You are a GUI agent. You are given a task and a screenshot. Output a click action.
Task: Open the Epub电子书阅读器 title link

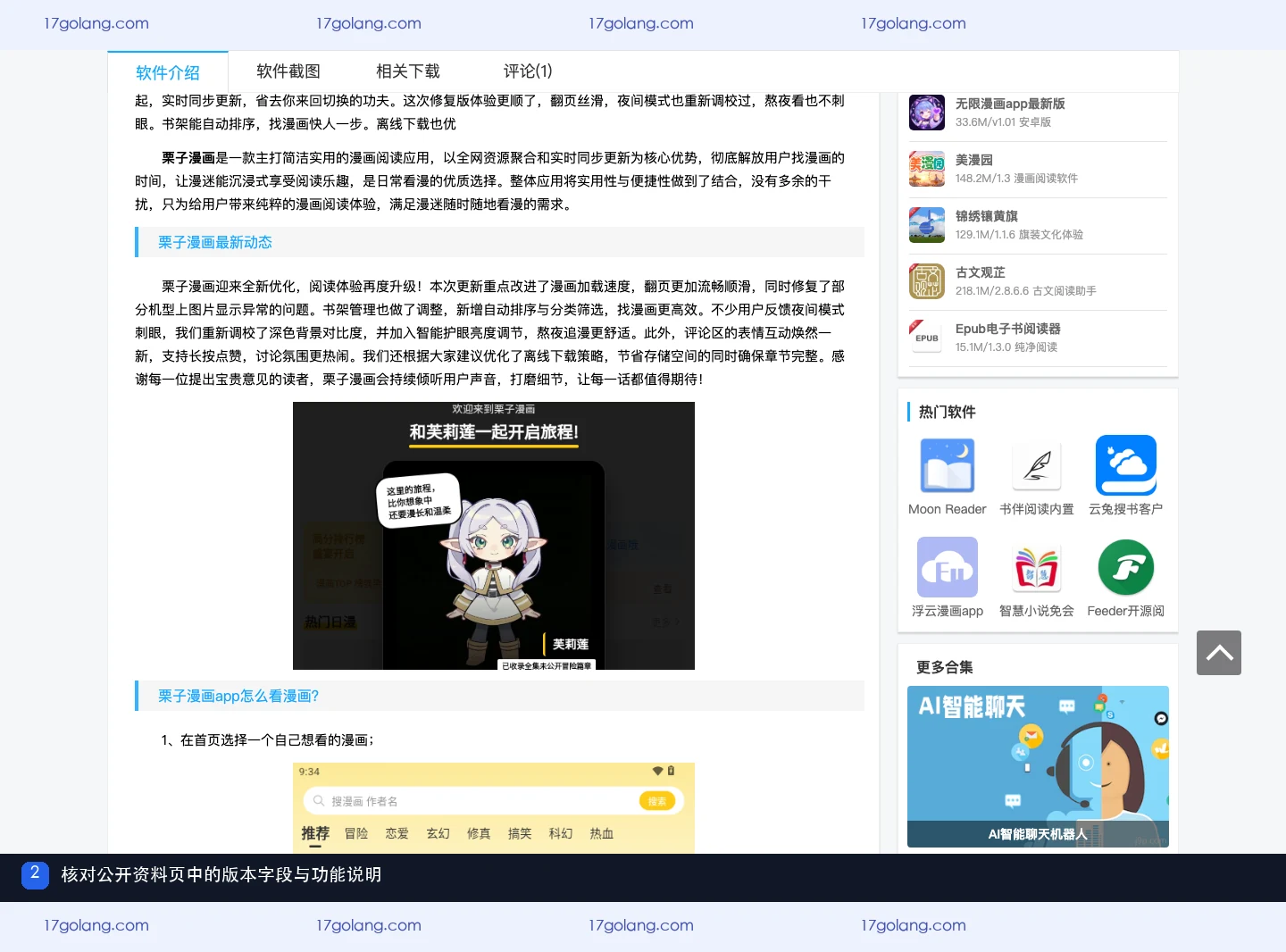[1008, 329]
